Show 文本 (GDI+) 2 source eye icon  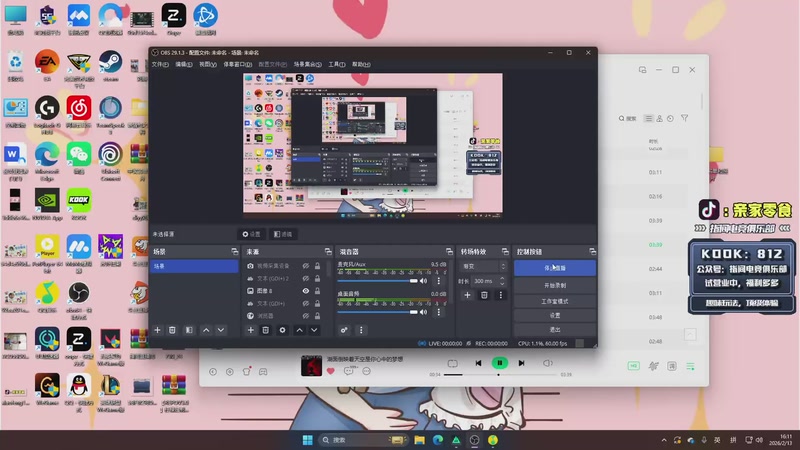(x=306, y=279)
